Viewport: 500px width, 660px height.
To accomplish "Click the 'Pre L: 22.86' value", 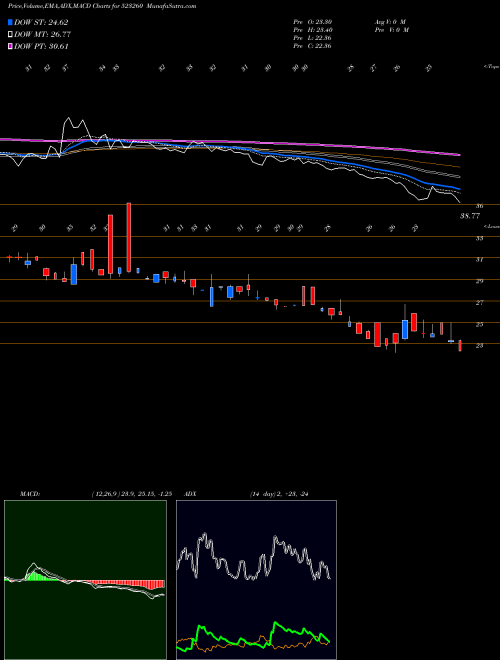I will (x=312, y=38).
